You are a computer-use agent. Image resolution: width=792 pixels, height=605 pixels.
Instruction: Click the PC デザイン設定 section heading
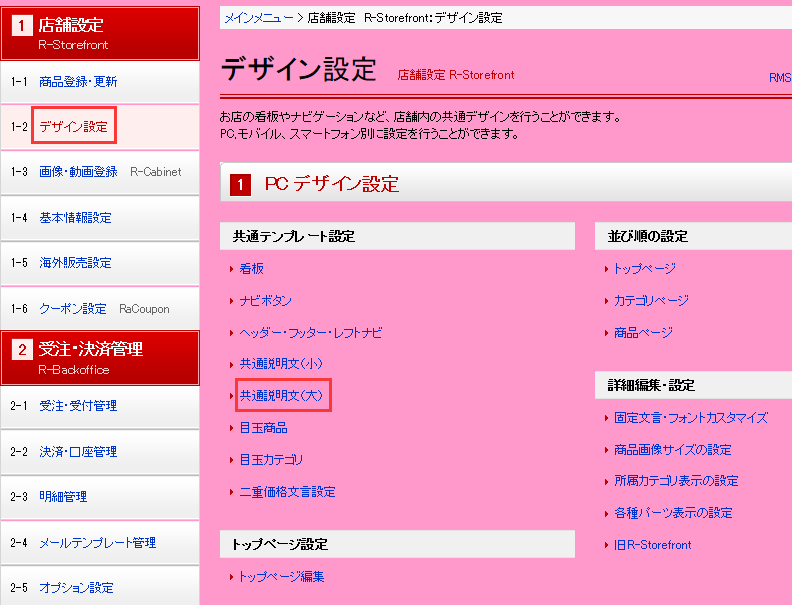332,184
